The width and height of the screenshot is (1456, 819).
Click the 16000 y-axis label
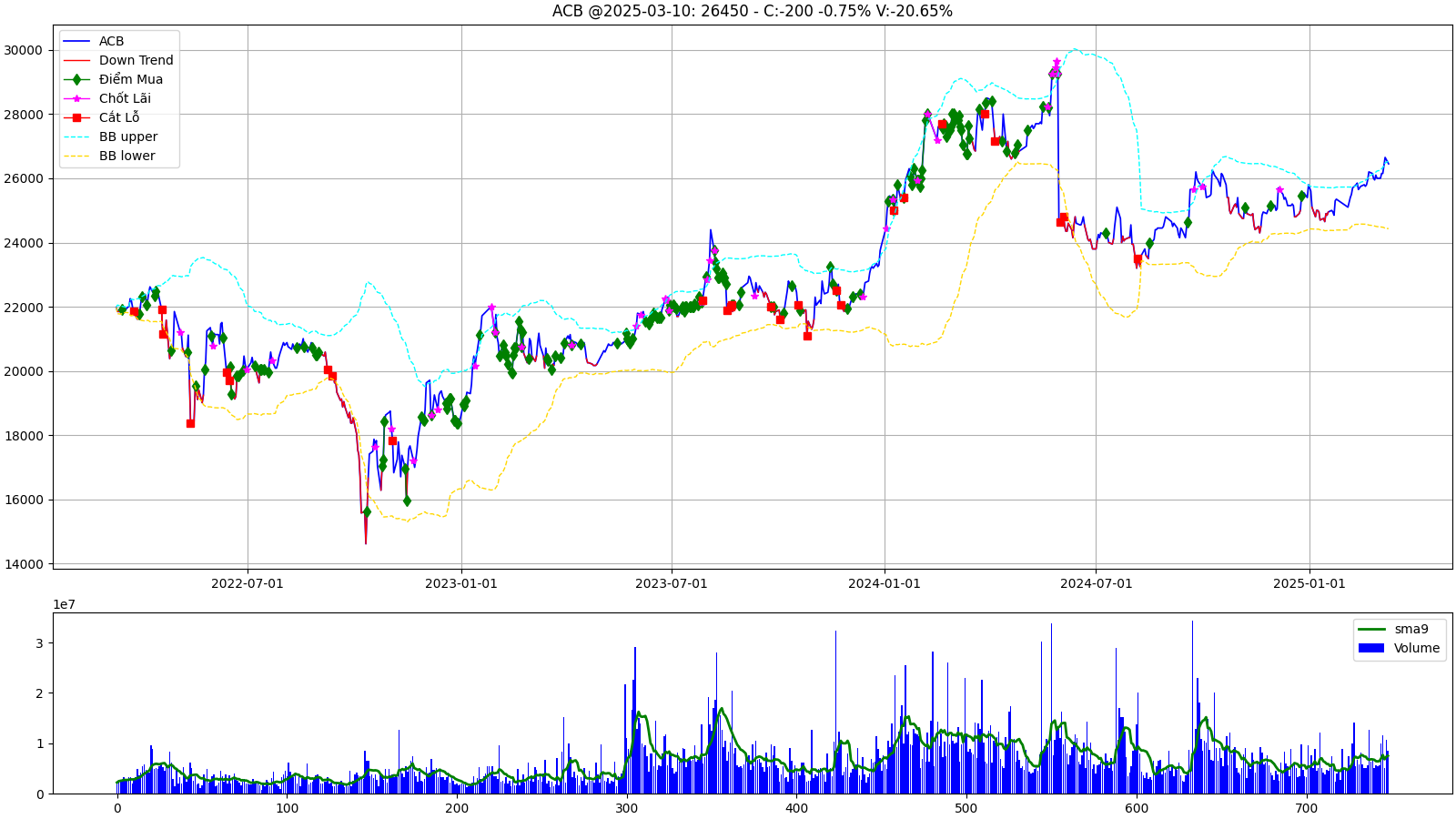point(24,500)
